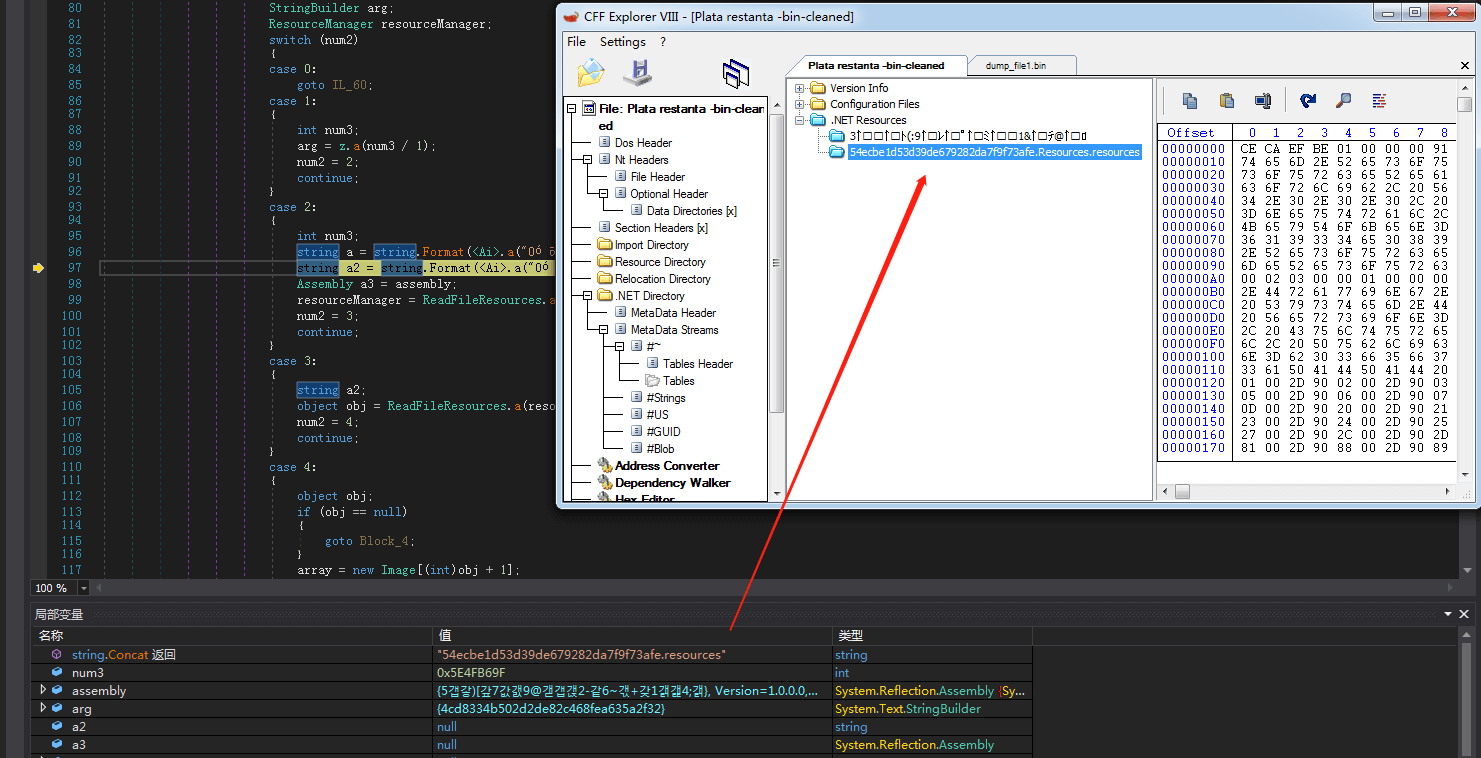
Task: Click the .NET Resources folder icon
Action: point(819,120)
